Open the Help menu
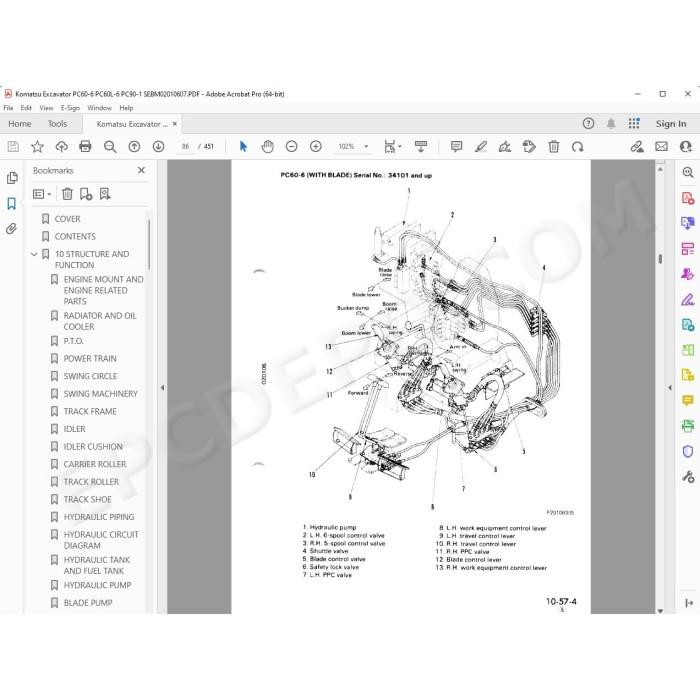The image size is (700, 700). pyautogui.click(x=126, y=108)
